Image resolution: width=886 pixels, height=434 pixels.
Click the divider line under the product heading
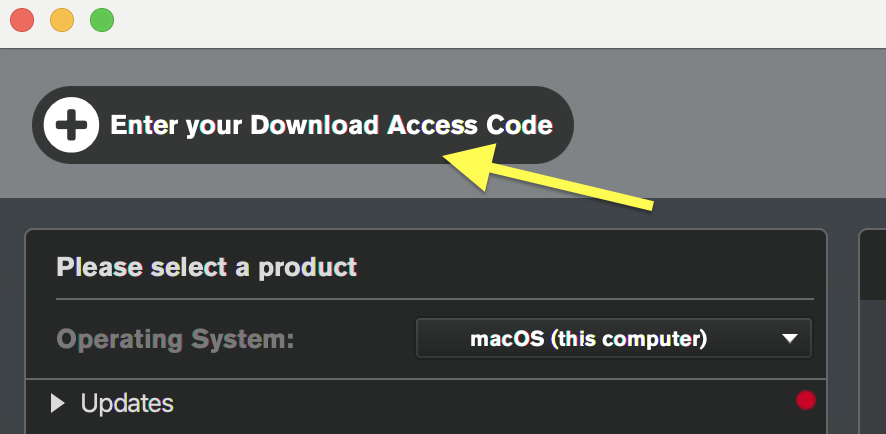(435, 299)
